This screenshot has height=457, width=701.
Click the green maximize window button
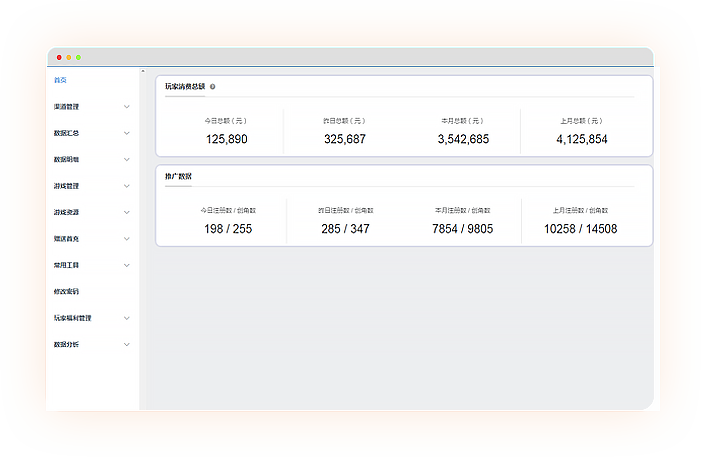point(78,57)
